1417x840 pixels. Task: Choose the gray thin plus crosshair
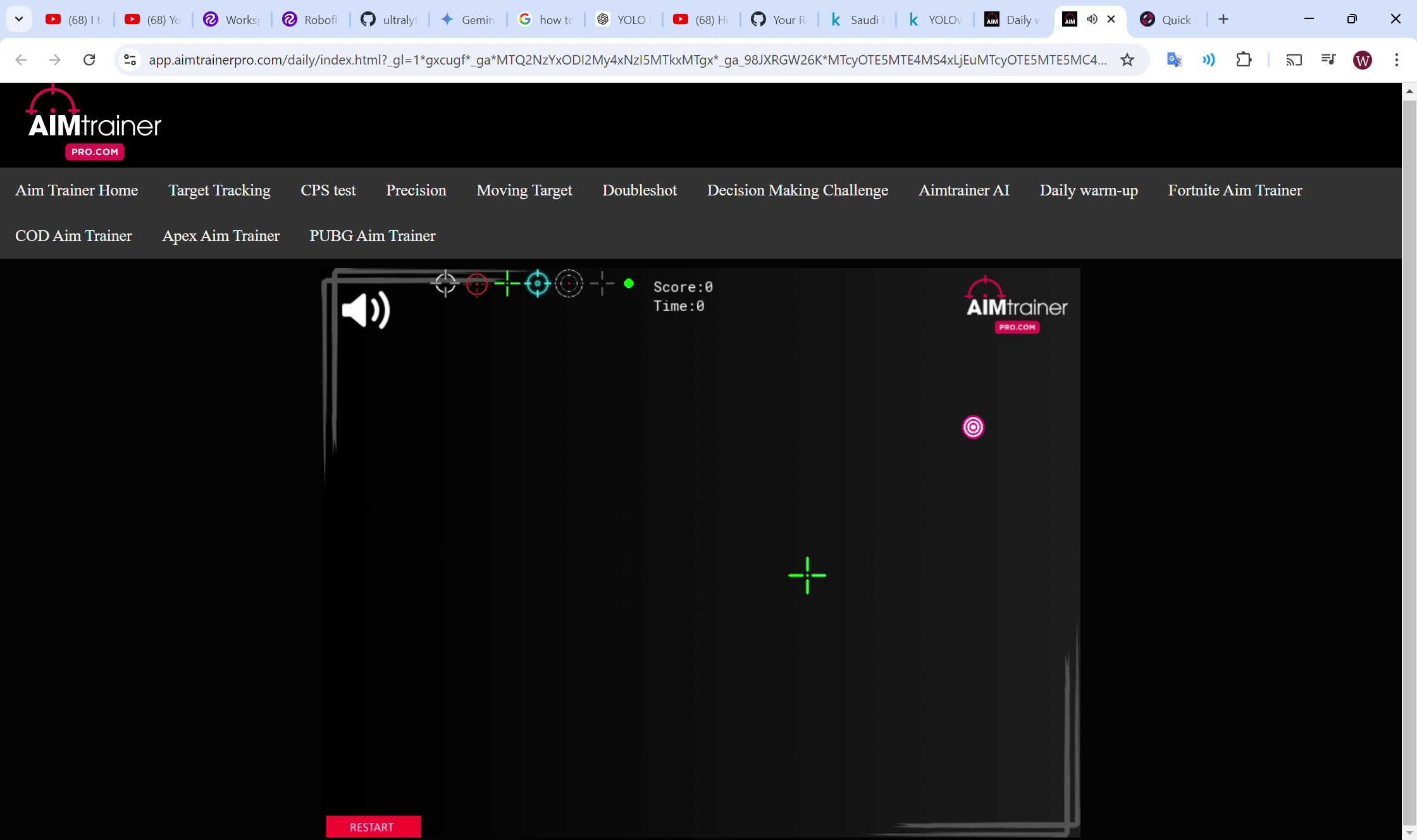(602, 283)
